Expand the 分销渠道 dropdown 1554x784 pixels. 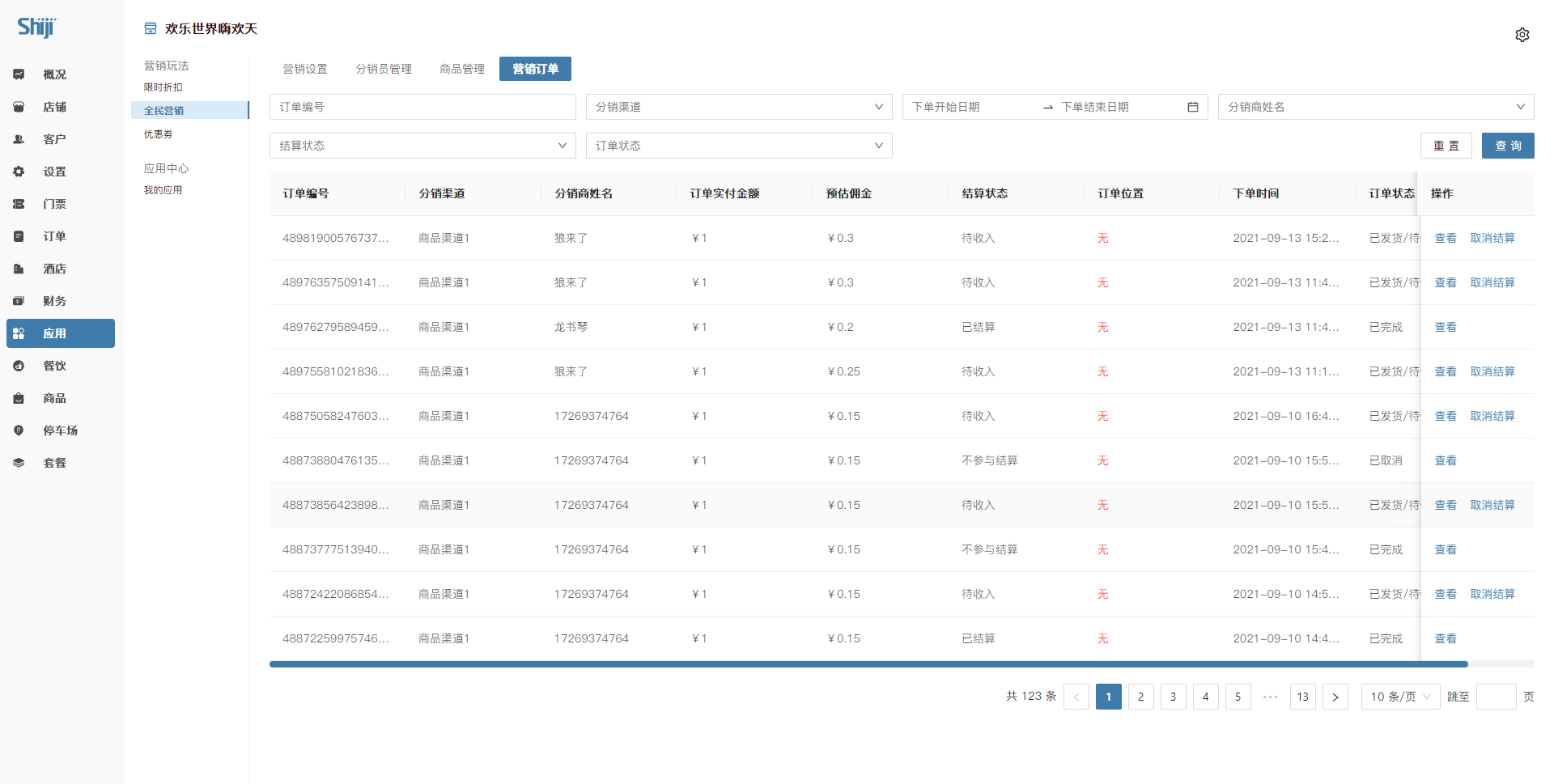click(739, 107)
